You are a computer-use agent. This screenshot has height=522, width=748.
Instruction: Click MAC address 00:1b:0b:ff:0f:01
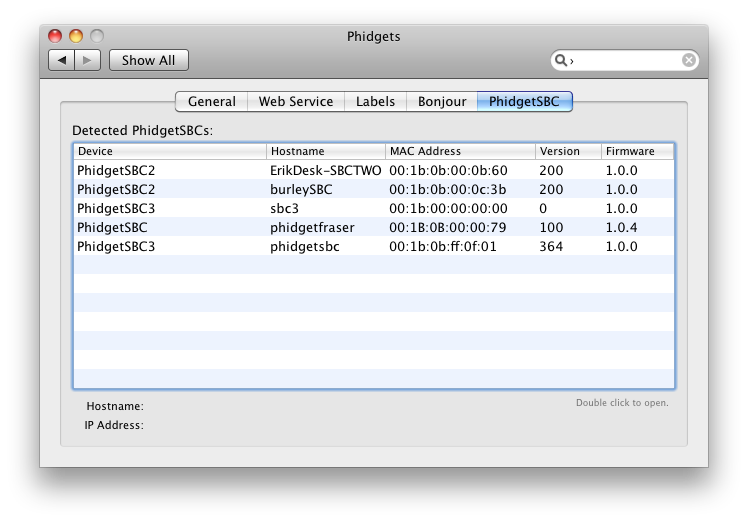point(443,247)
